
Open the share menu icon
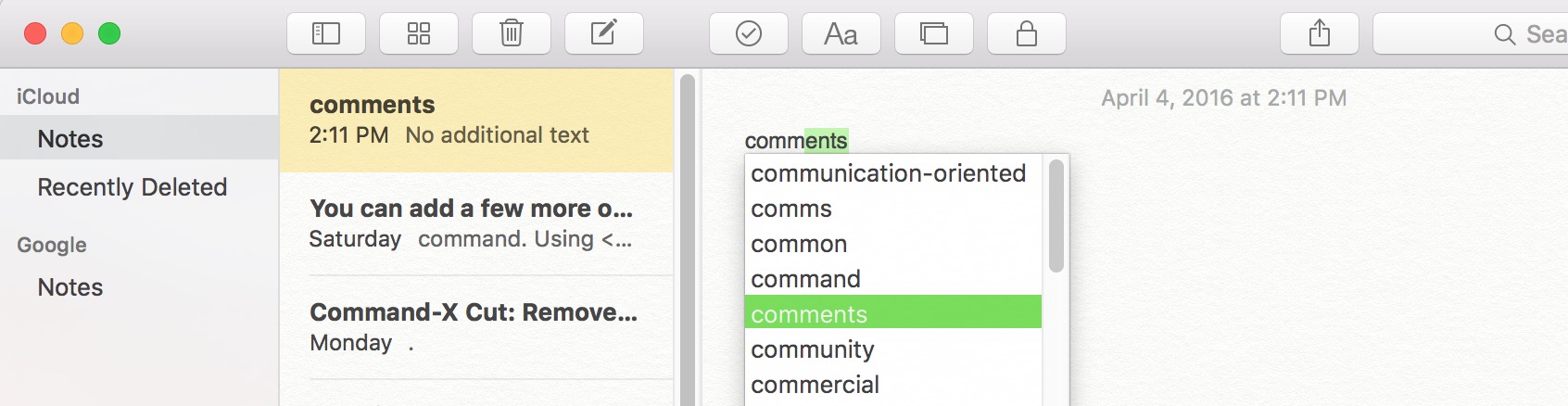tap(1320, 34)
